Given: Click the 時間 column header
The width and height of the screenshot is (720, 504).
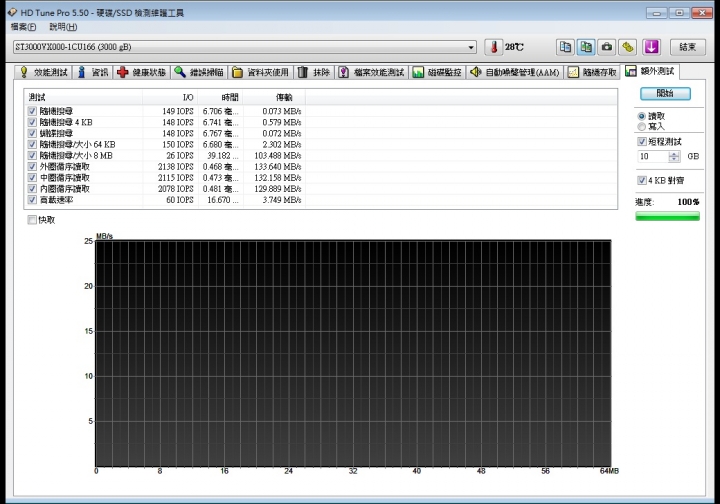Looking at the screenshot, I should pyautogui.click(x=221, y=97).
